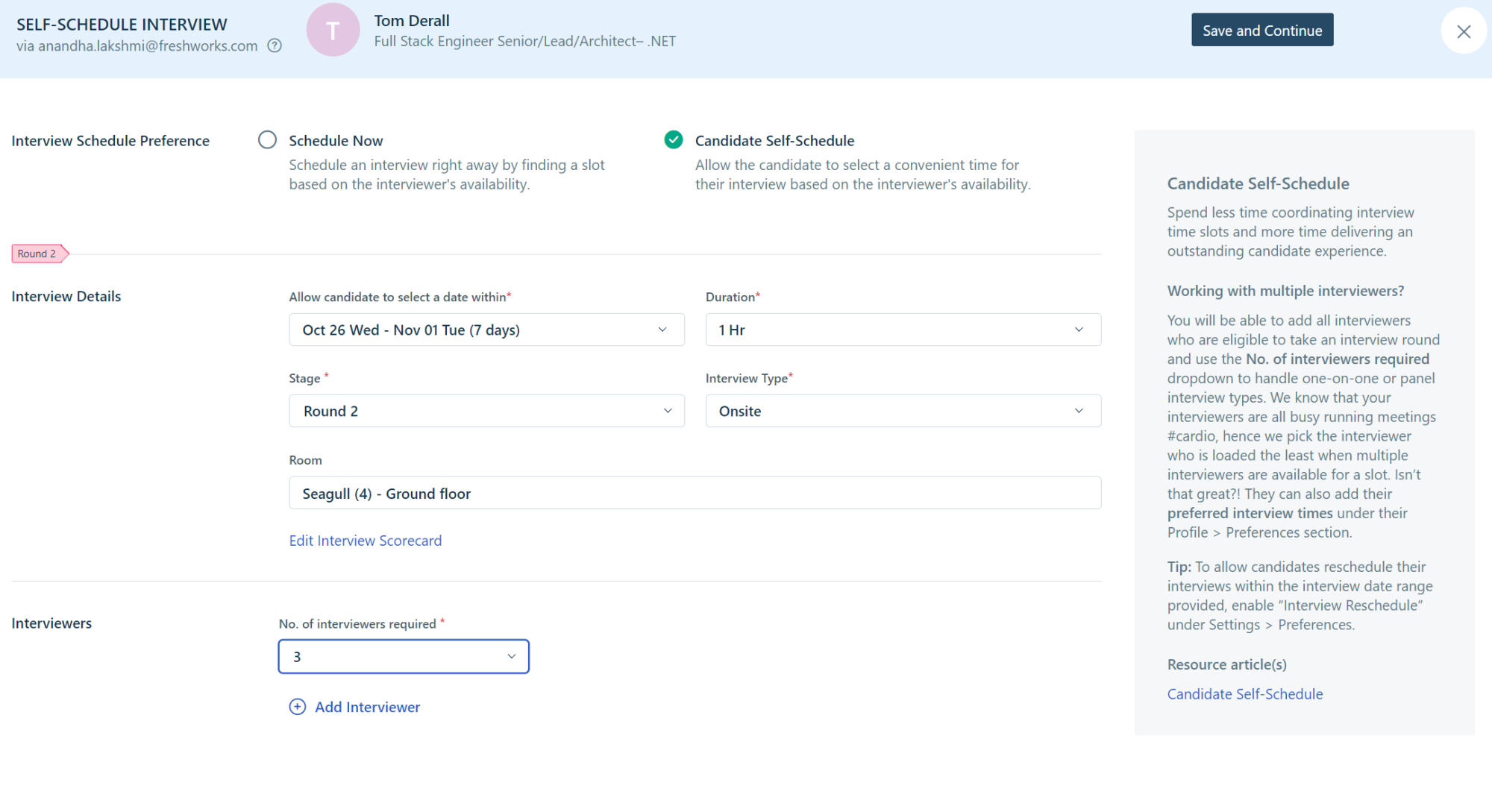The width and height of the screenshot is (1492, 812).
Task: Close the self-schedule interview panel
Action: [1464, 31]
